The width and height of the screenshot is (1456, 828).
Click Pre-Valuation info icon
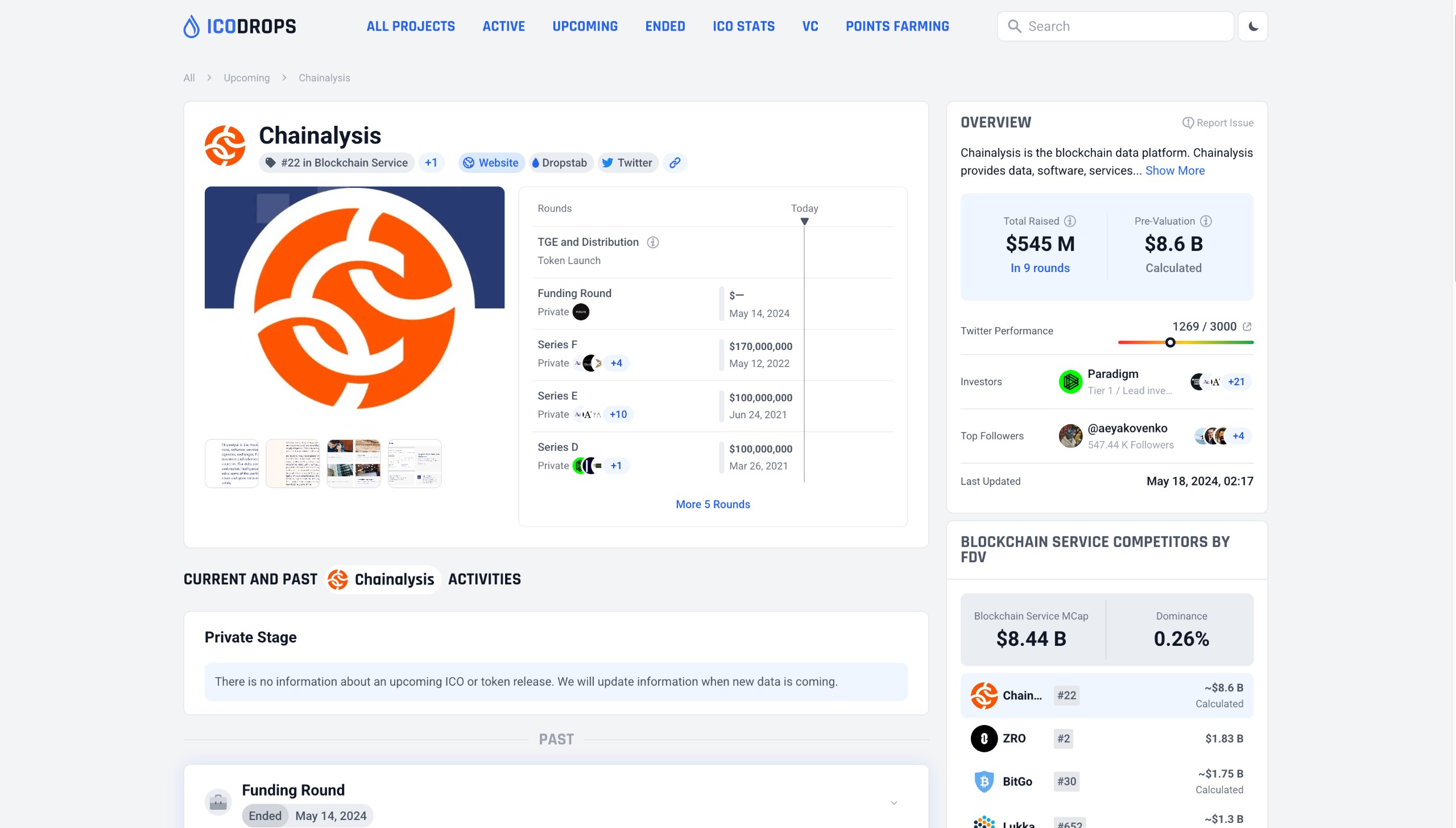pos(1206,221)
